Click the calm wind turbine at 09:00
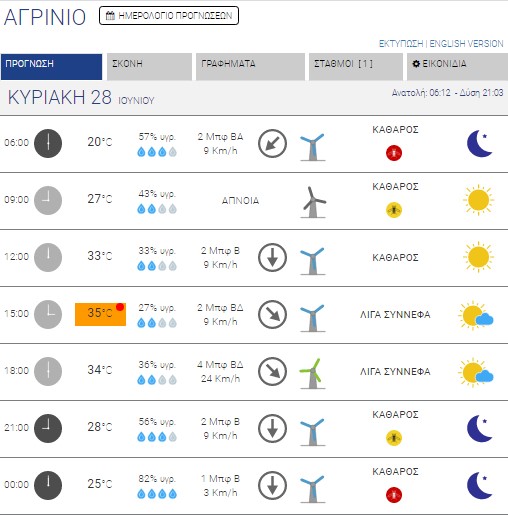Image resolution: width=508 pixels, height=515 pixels. pos(313,202)
